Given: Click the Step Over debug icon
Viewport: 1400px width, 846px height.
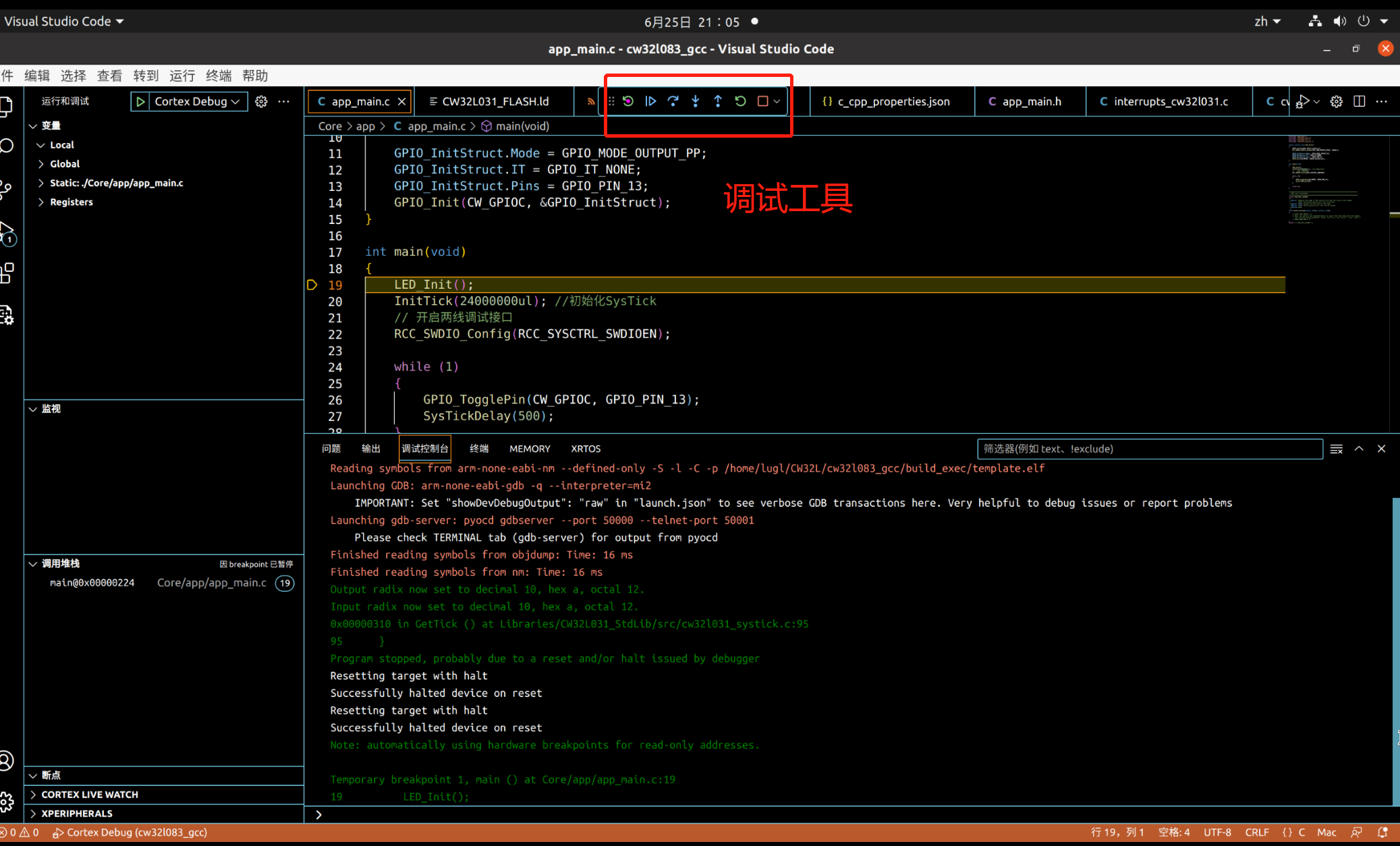Looking at the screenshot, I should pyautogui.click(x=673, y=101).
